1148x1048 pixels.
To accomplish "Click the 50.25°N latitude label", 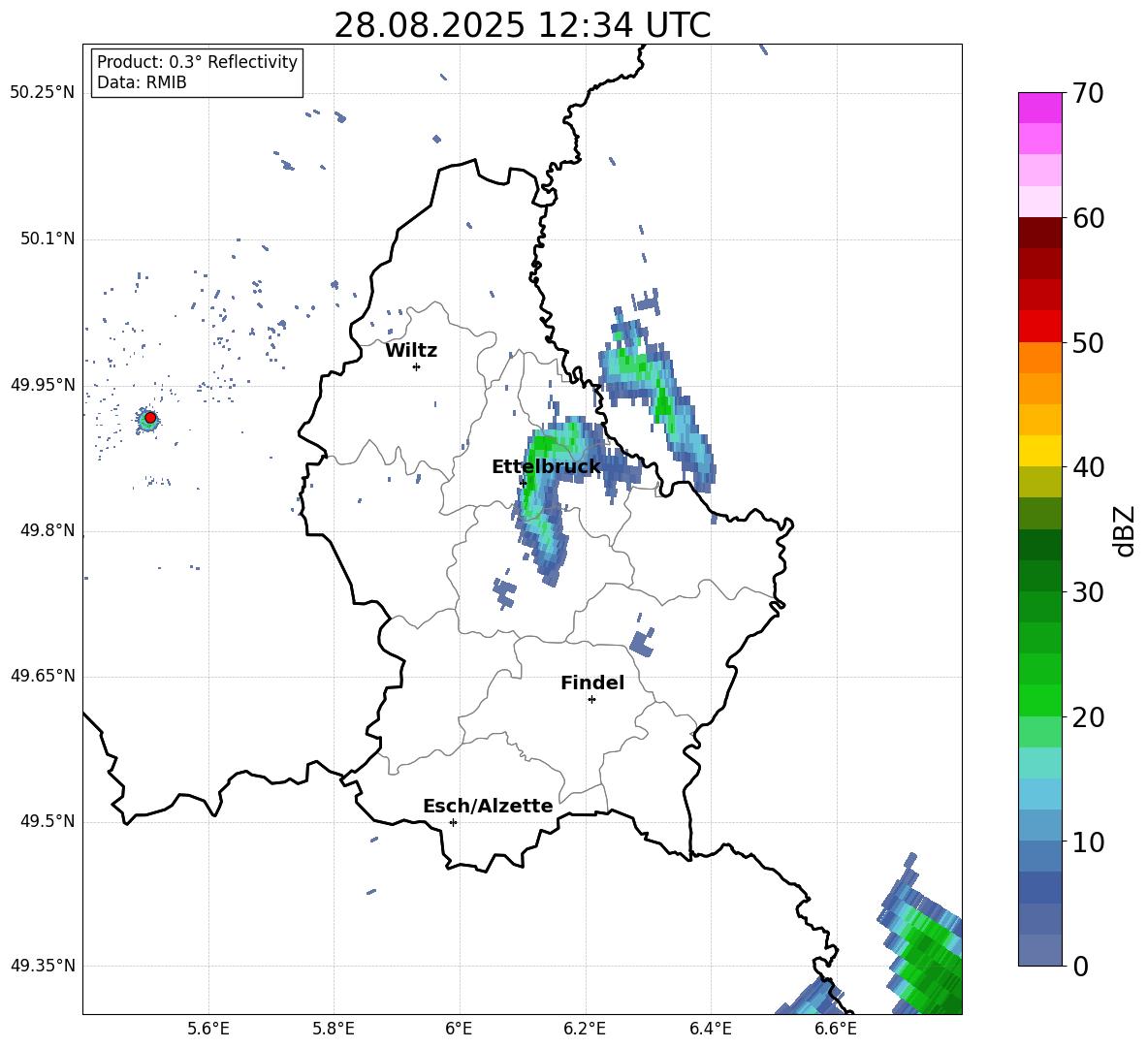I will click(43, 93).
